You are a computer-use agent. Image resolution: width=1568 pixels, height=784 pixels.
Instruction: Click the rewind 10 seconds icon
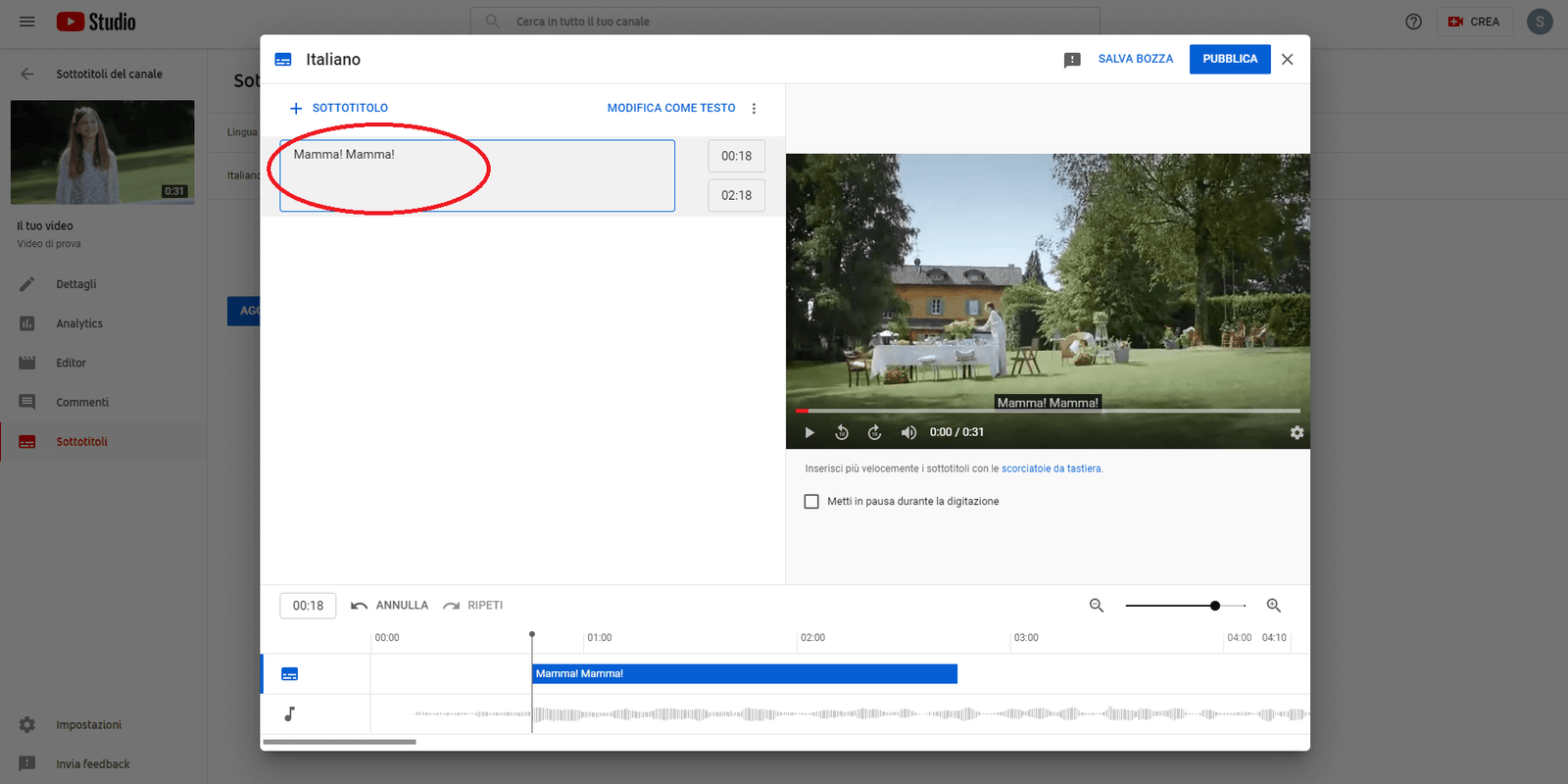click(842, 432)
